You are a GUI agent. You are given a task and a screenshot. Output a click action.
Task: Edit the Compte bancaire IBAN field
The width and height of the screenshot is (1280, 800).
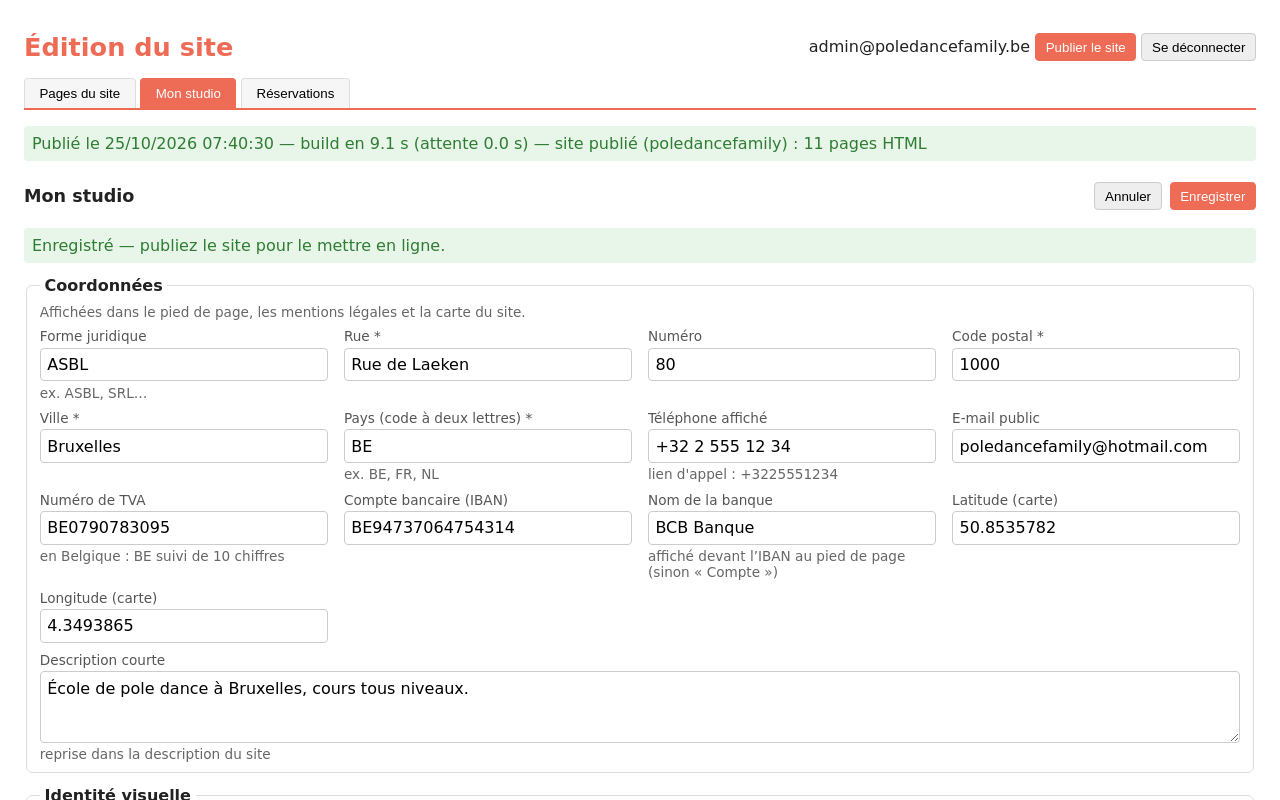click(488, 528)
